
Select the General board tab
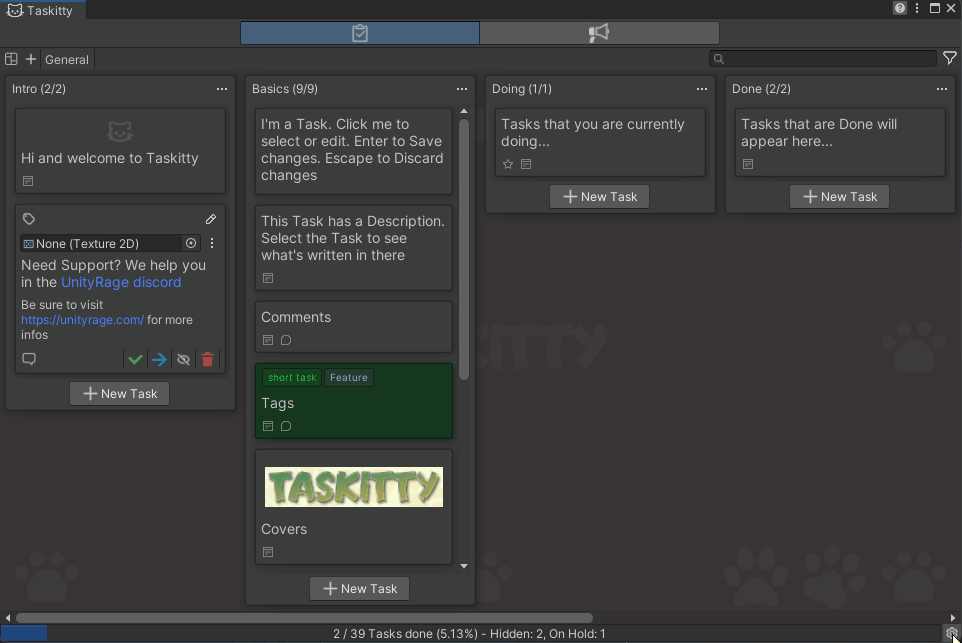coord(67,60)
